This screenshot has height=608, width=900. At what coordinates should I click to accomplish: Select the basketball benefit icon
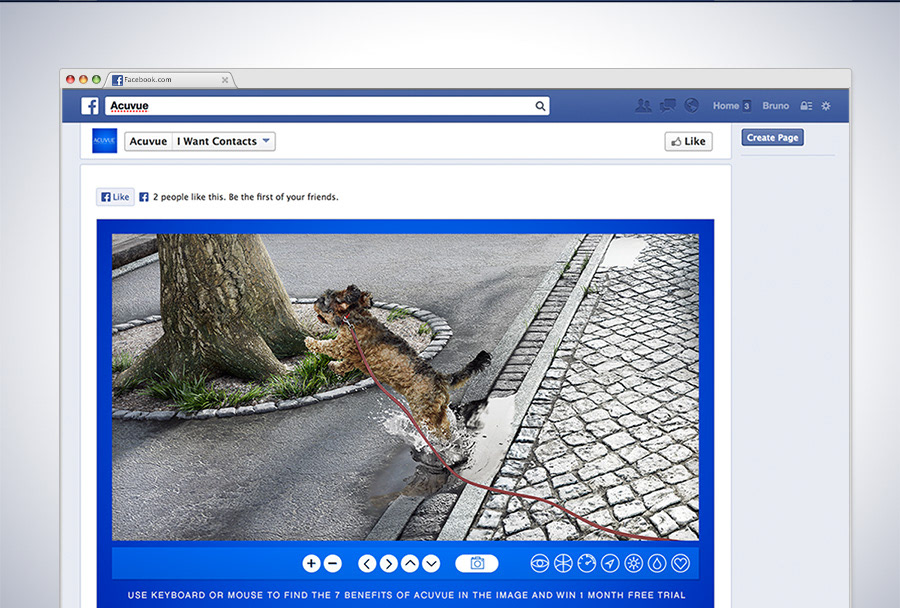tap(563, 564)
